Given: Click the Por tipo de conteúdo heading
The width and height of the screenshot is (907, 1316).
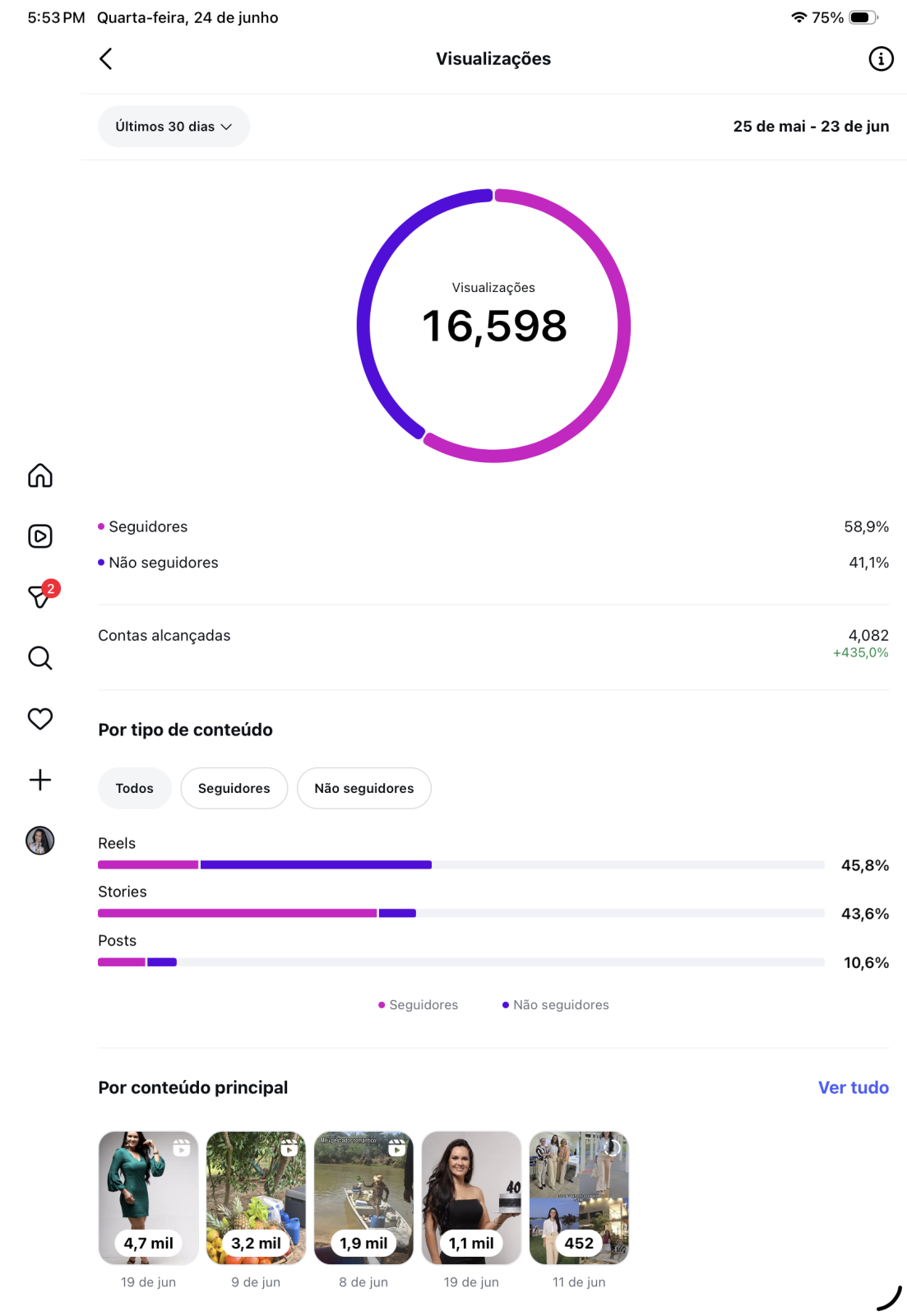Looking at the screenshot, I should pos(185,730).
